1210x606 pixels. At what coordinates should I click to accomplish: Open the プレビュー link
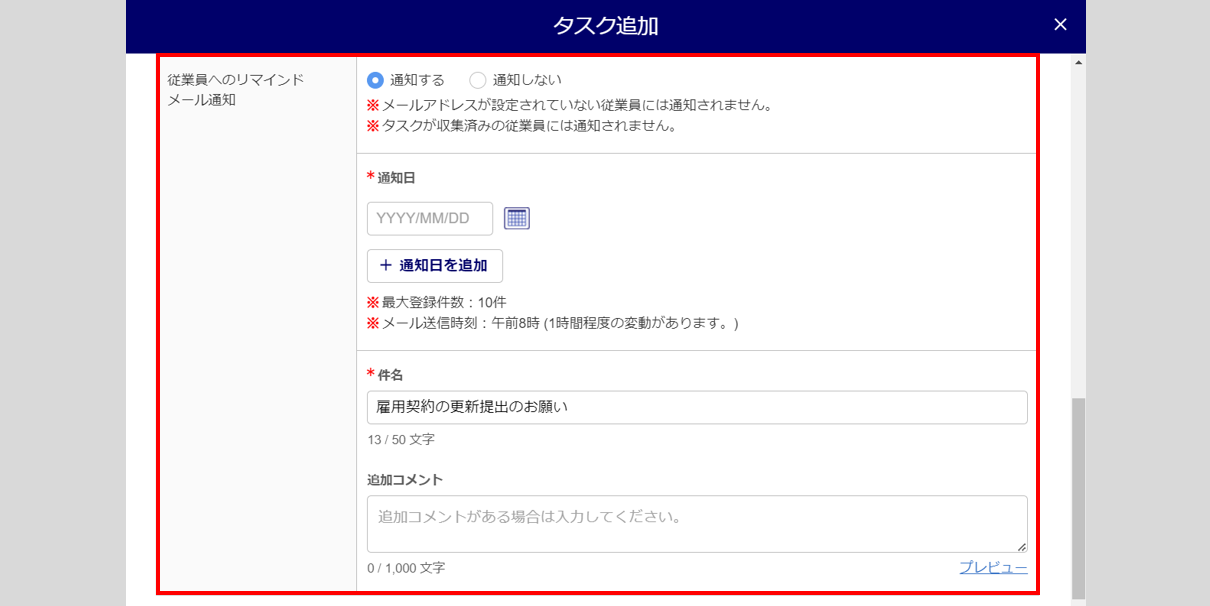[x=993, y=568]
